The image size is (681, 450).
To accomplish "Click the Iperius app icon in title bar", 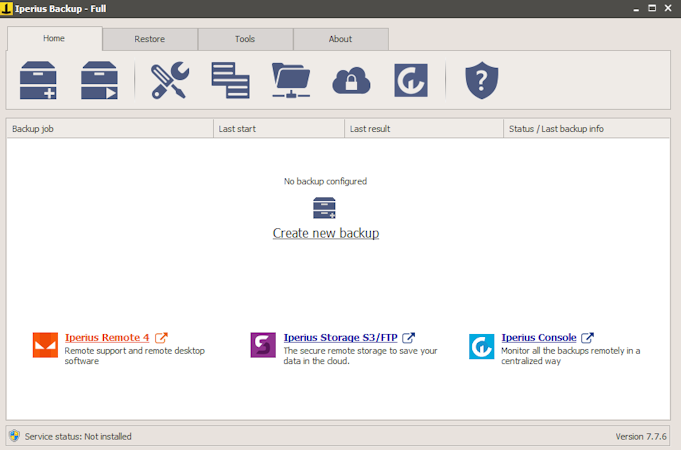I will [6, 8].
